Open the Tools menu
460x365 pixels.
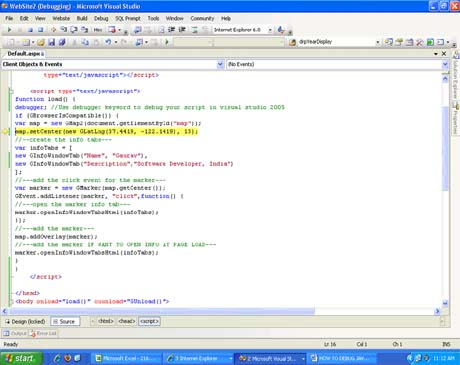click(153, 18)
